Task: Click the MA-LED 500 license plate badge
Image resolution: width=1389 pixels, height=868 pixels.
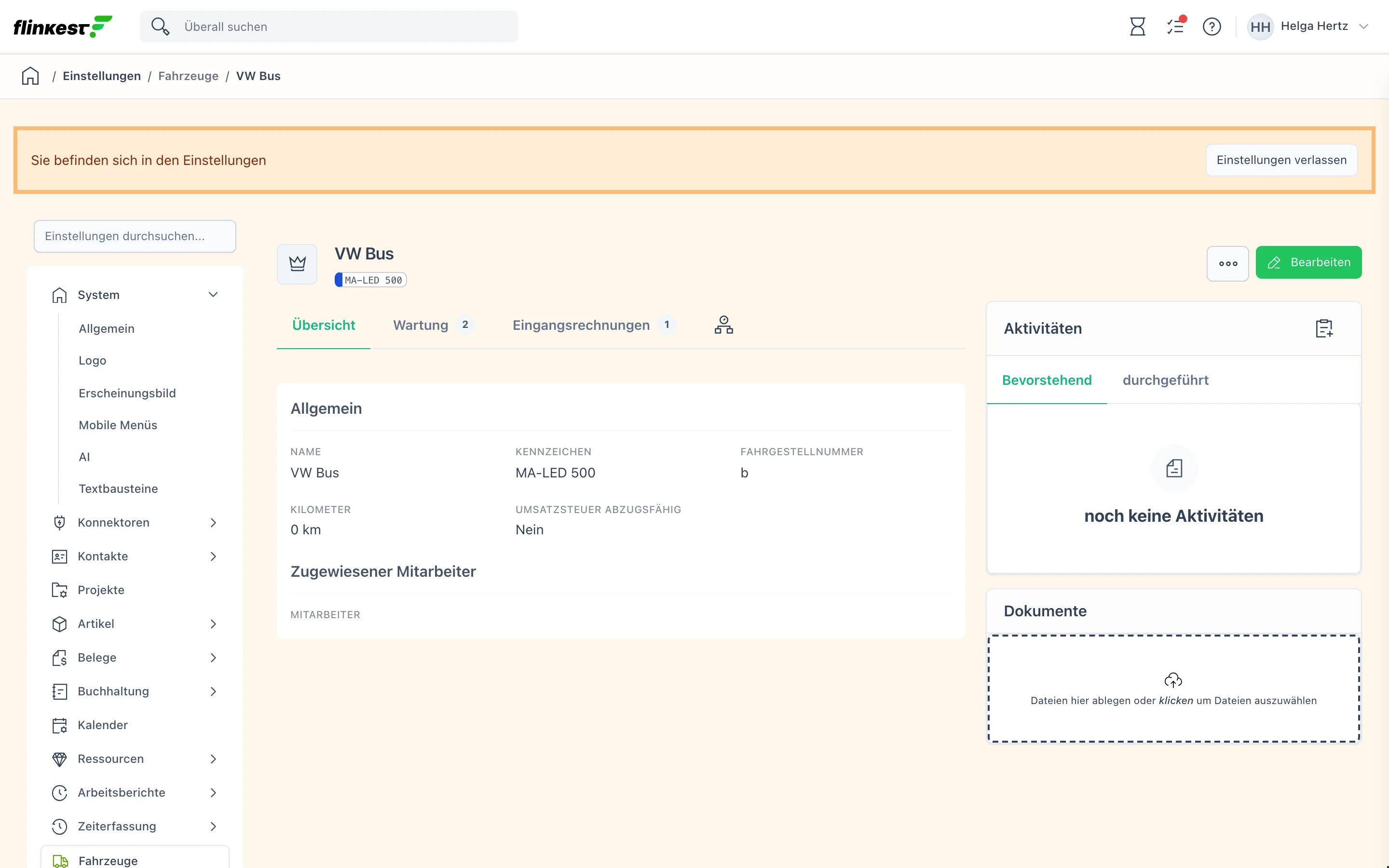Action: (371, 280)
